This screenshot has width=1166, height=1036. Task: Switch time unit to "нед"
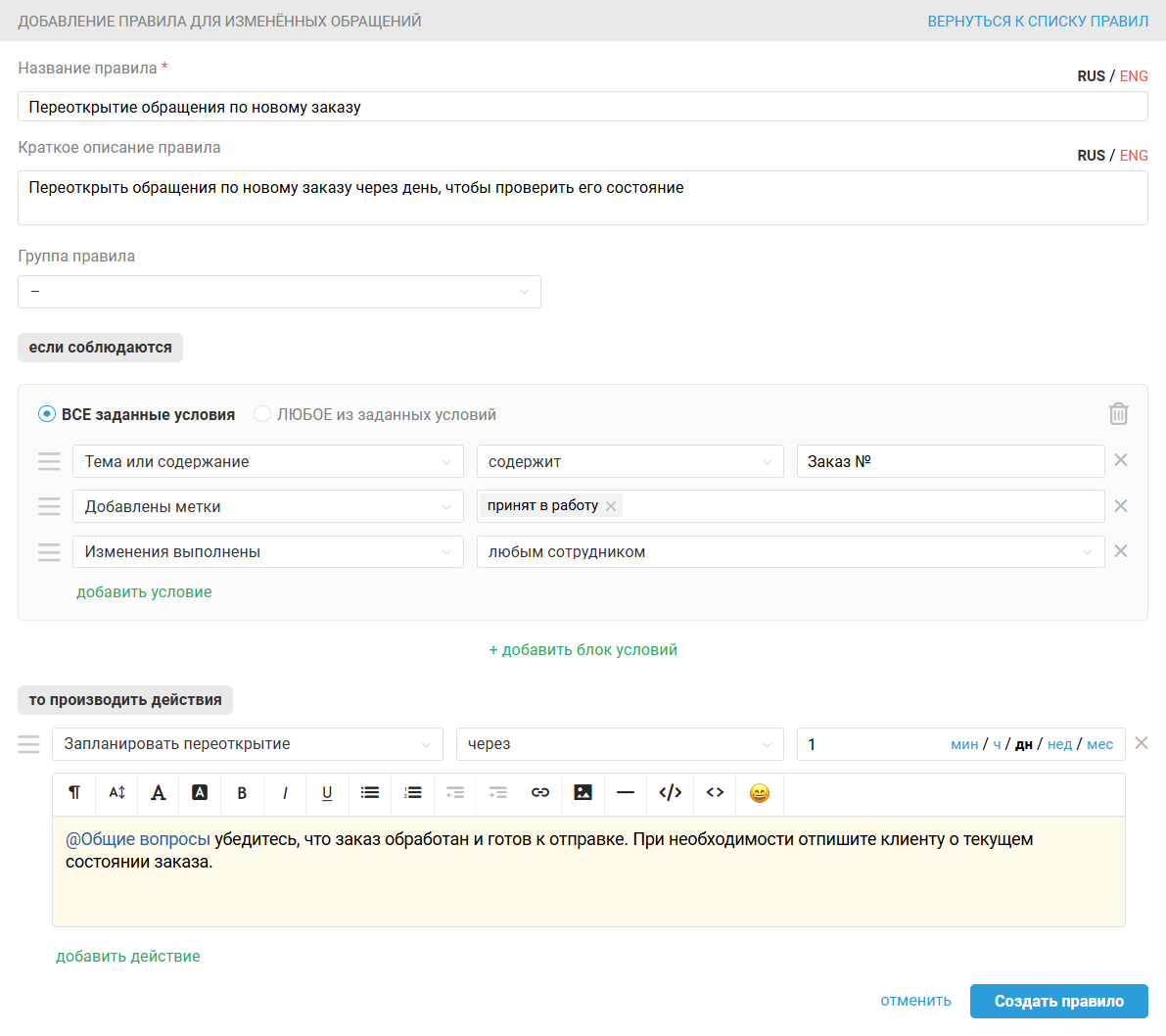pyautogui.click(x=1059, y=744)
